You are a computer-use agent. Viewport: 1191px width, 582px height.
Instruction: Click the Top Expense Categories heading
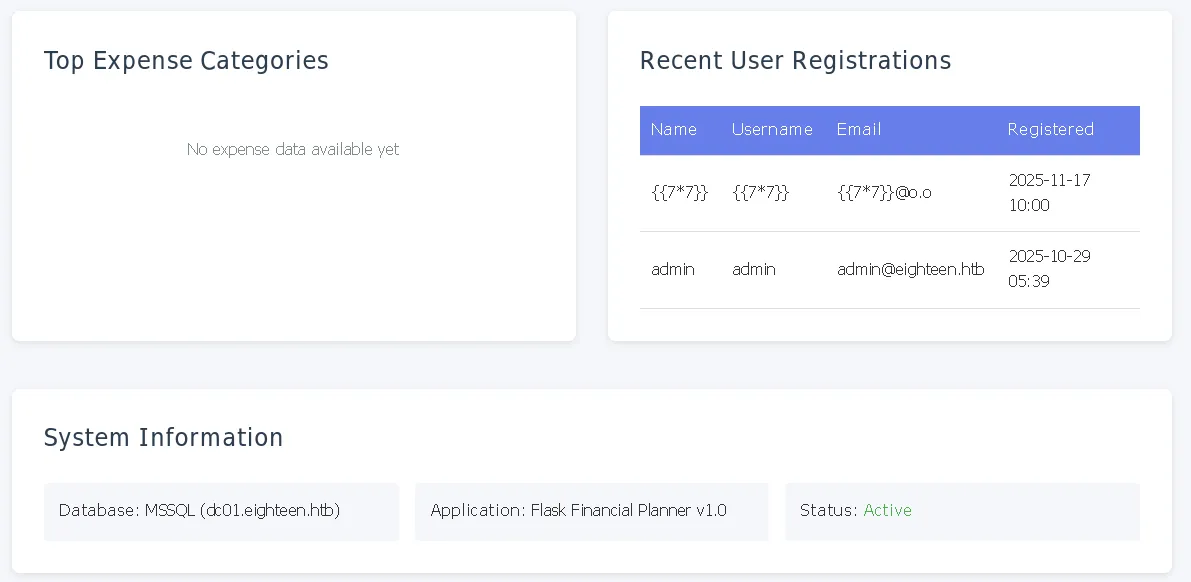(x=186, y=61)
